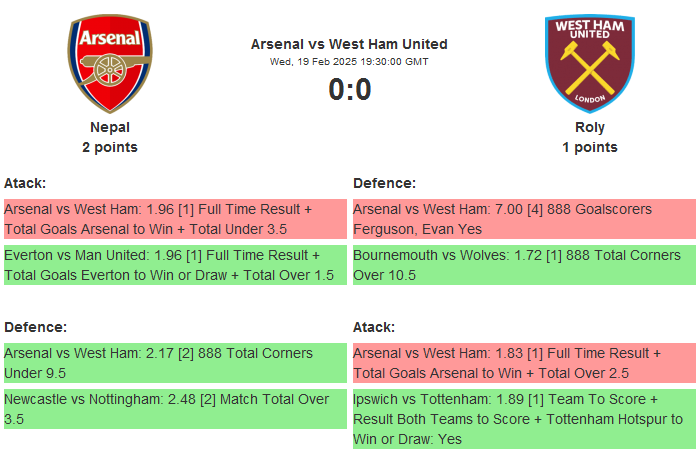Select the Bournemouth vs Wolves corners bet
The width and height of the screenshot is (700, 460).
click(x=523, y=265)
